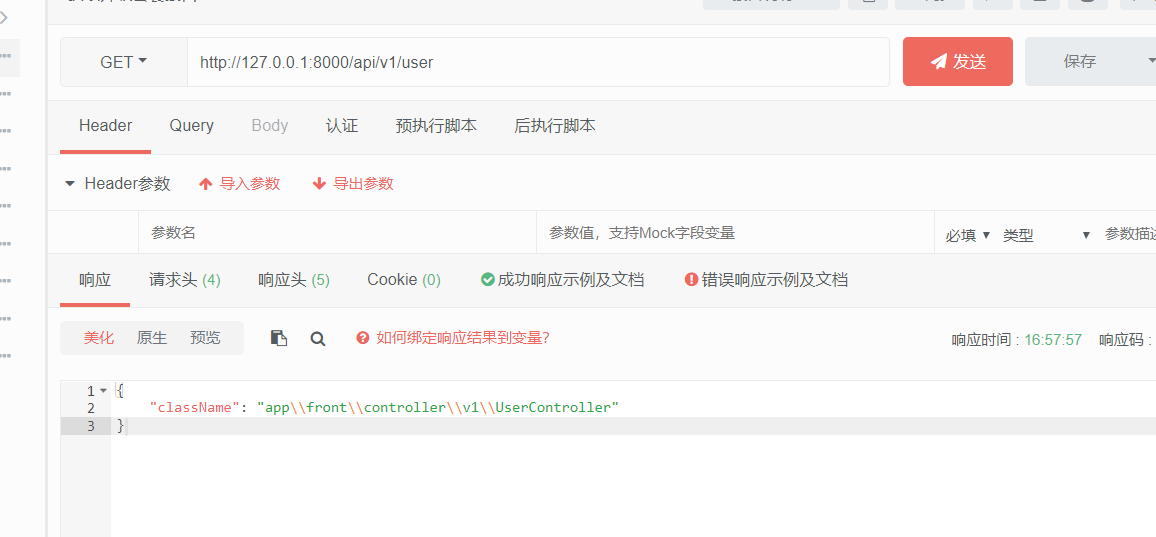The width and height of the screenshot is (1156, 537).
Task: Click the 导出参数 link
Action: [353, 184]
